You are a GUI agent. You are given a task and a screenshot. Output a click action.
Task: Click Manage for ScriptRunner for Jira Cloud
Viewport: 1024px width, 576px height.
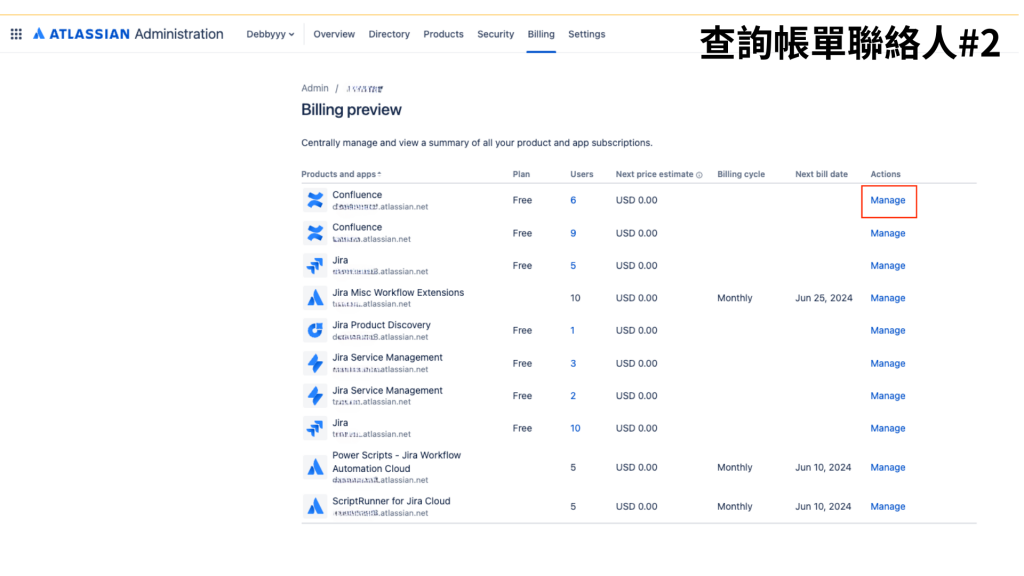point(888,507)
